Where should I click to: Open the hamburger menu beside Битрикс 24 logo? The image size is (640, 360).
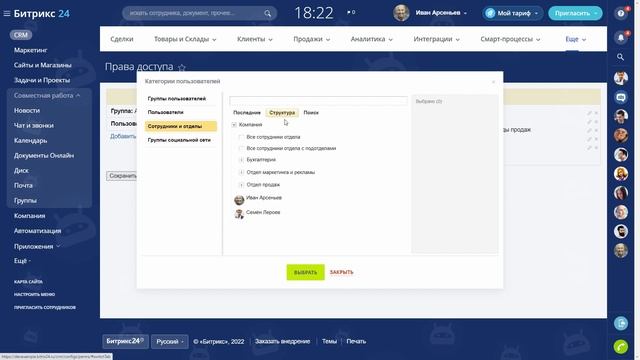(x=7, y=13)
